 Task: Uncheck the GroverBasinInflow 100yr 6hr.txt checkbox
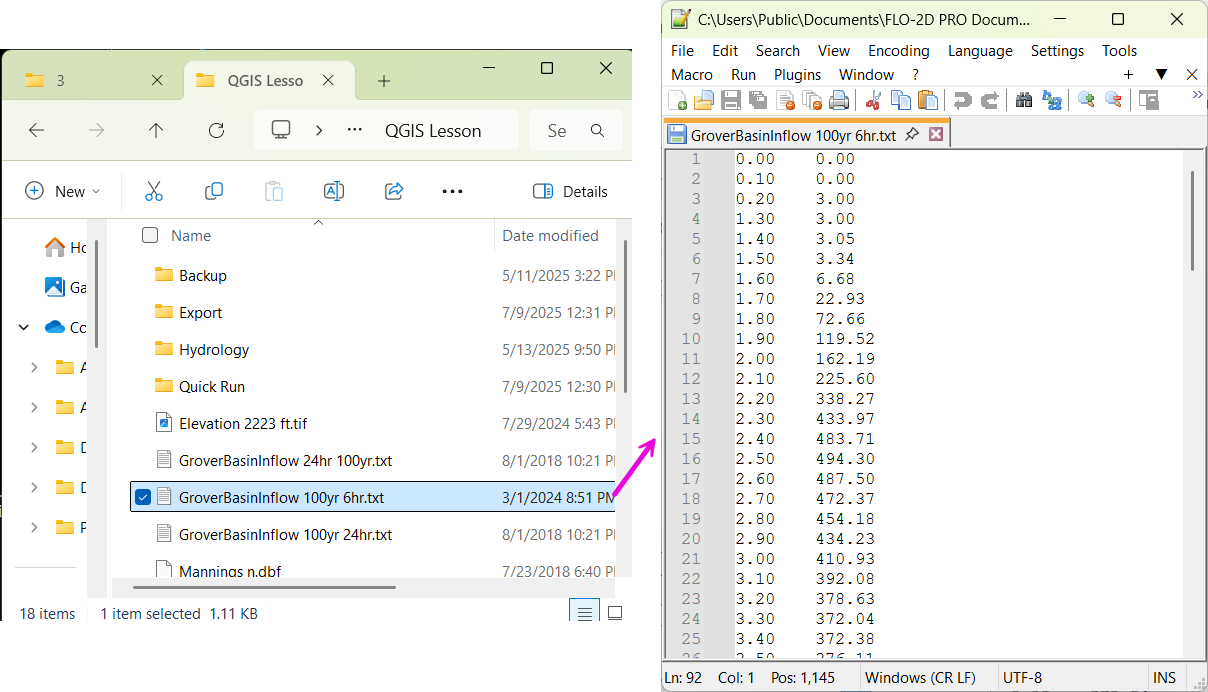(143, 497)
